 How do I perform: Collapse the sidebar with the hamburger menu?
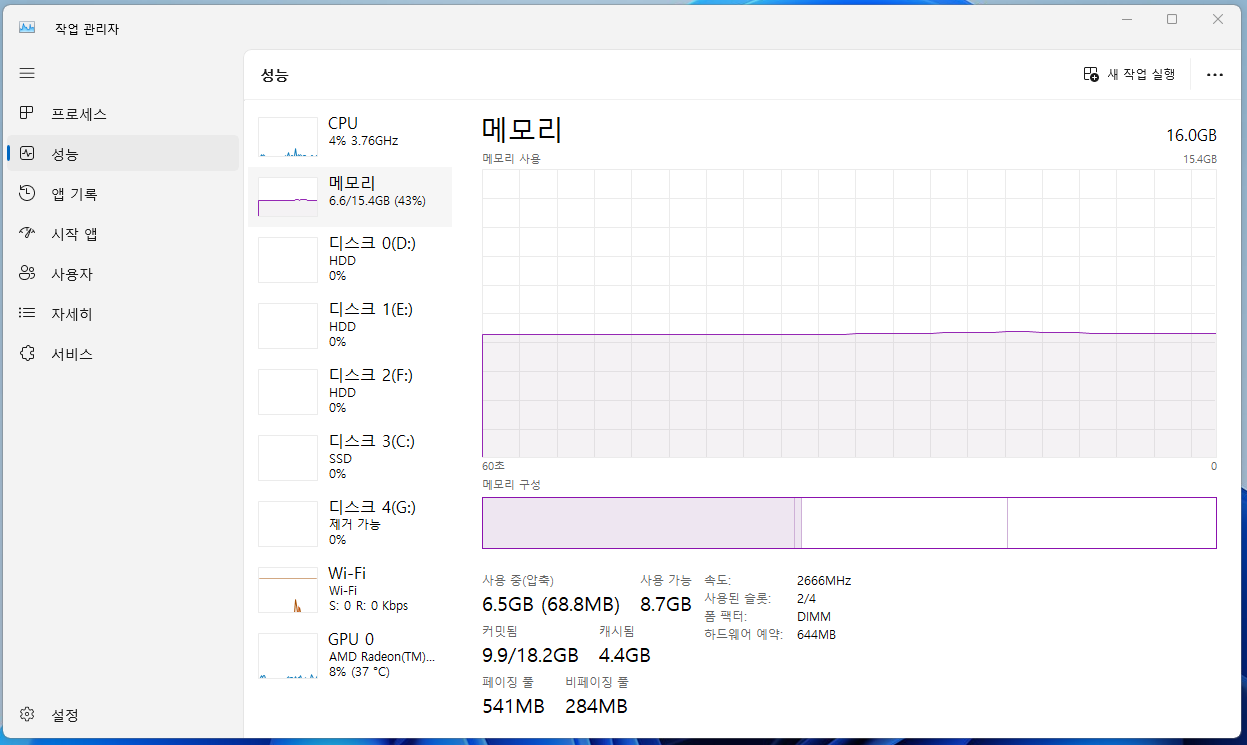(x=27, y=72)
